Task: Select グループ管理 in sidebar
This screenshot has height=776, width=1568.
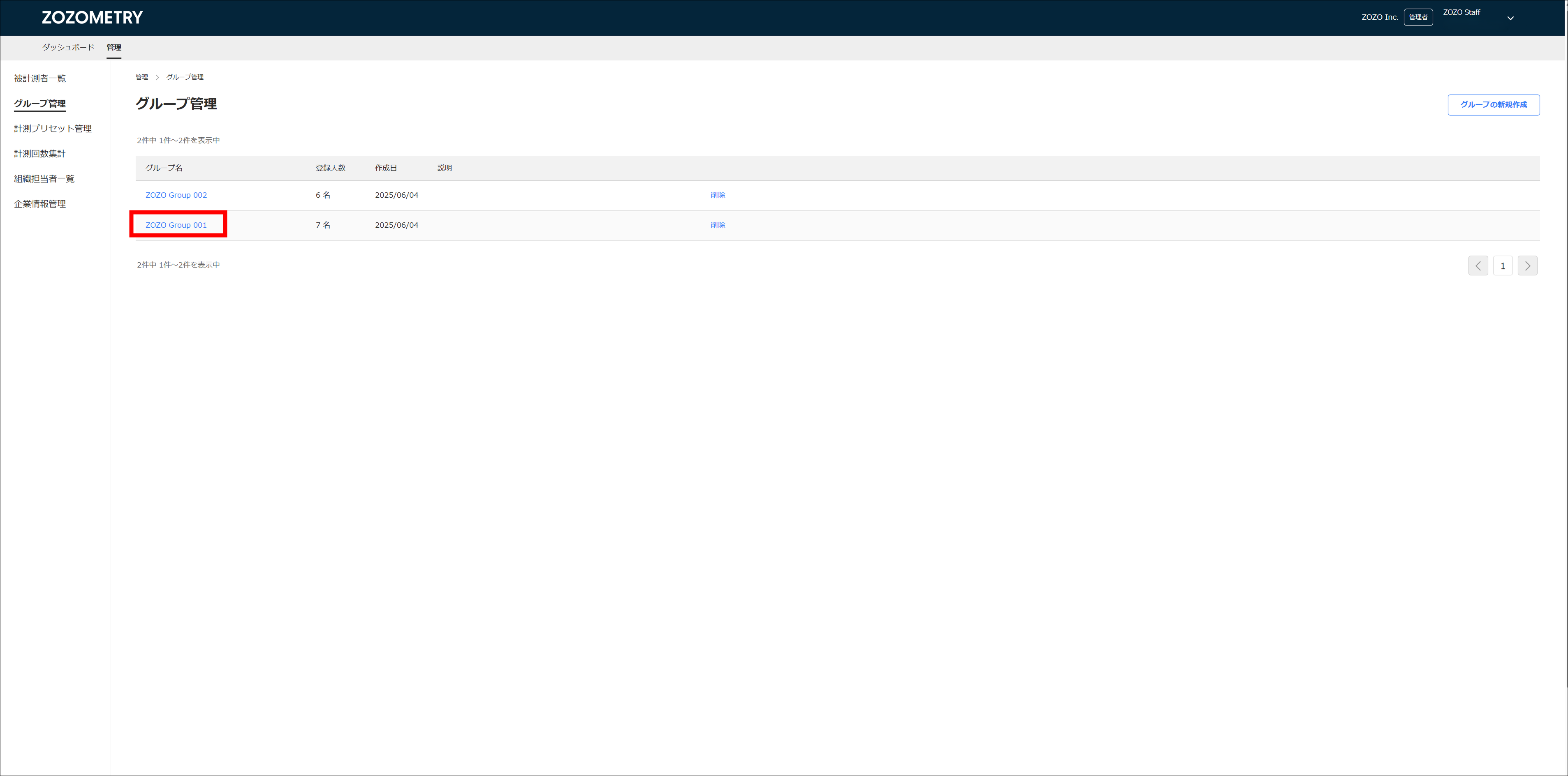Action: (39, 104)
